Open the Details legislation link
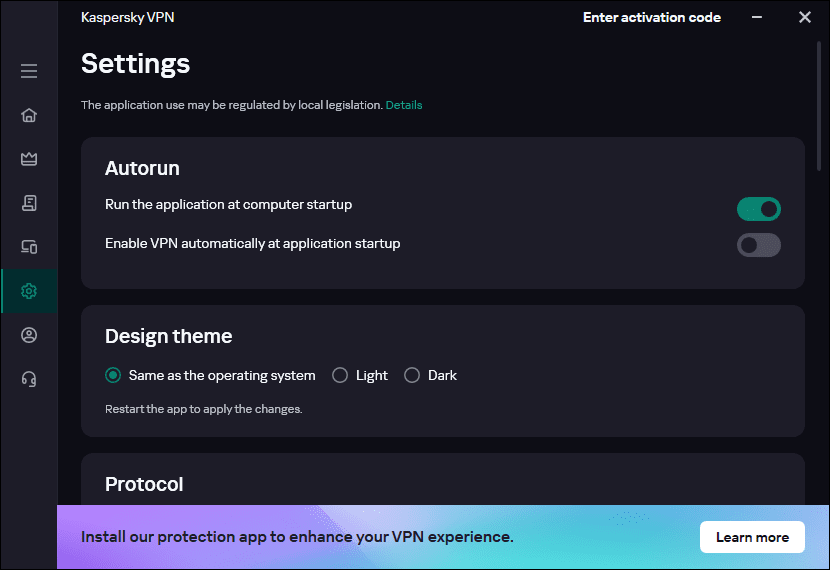Image resolution: width=830 pixels, height=570 pixels. [x=404, y=105]
